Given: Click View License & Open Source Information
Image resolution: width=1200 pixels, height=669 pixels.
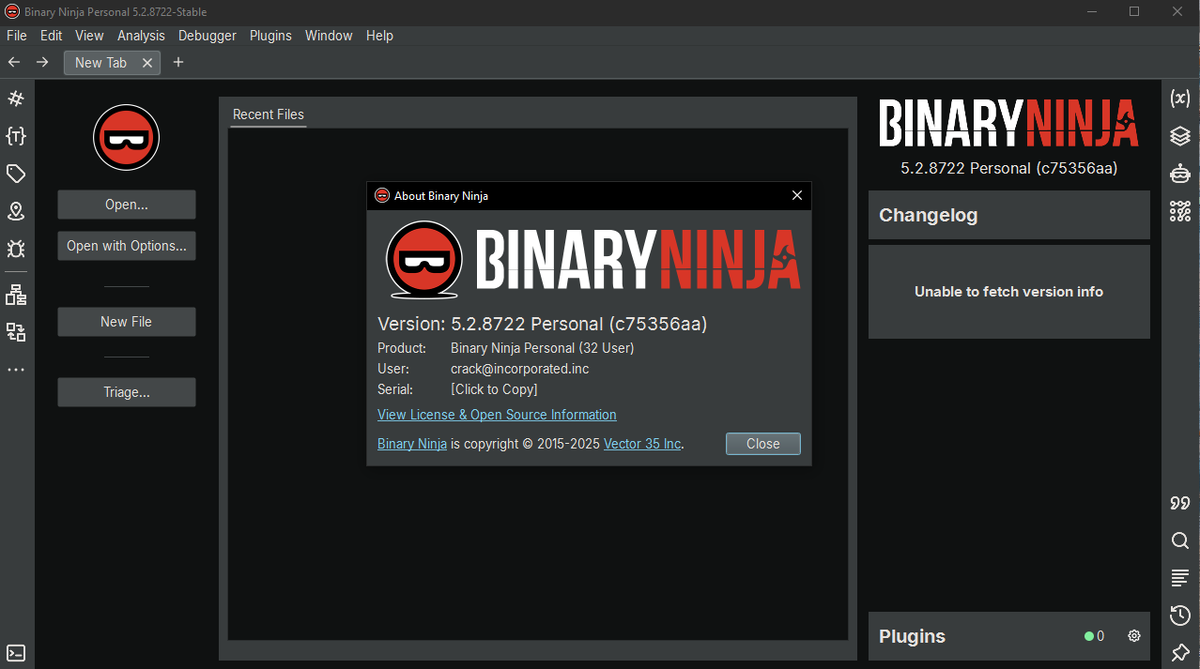Looking at the screenshot, I should pos(496,414).
